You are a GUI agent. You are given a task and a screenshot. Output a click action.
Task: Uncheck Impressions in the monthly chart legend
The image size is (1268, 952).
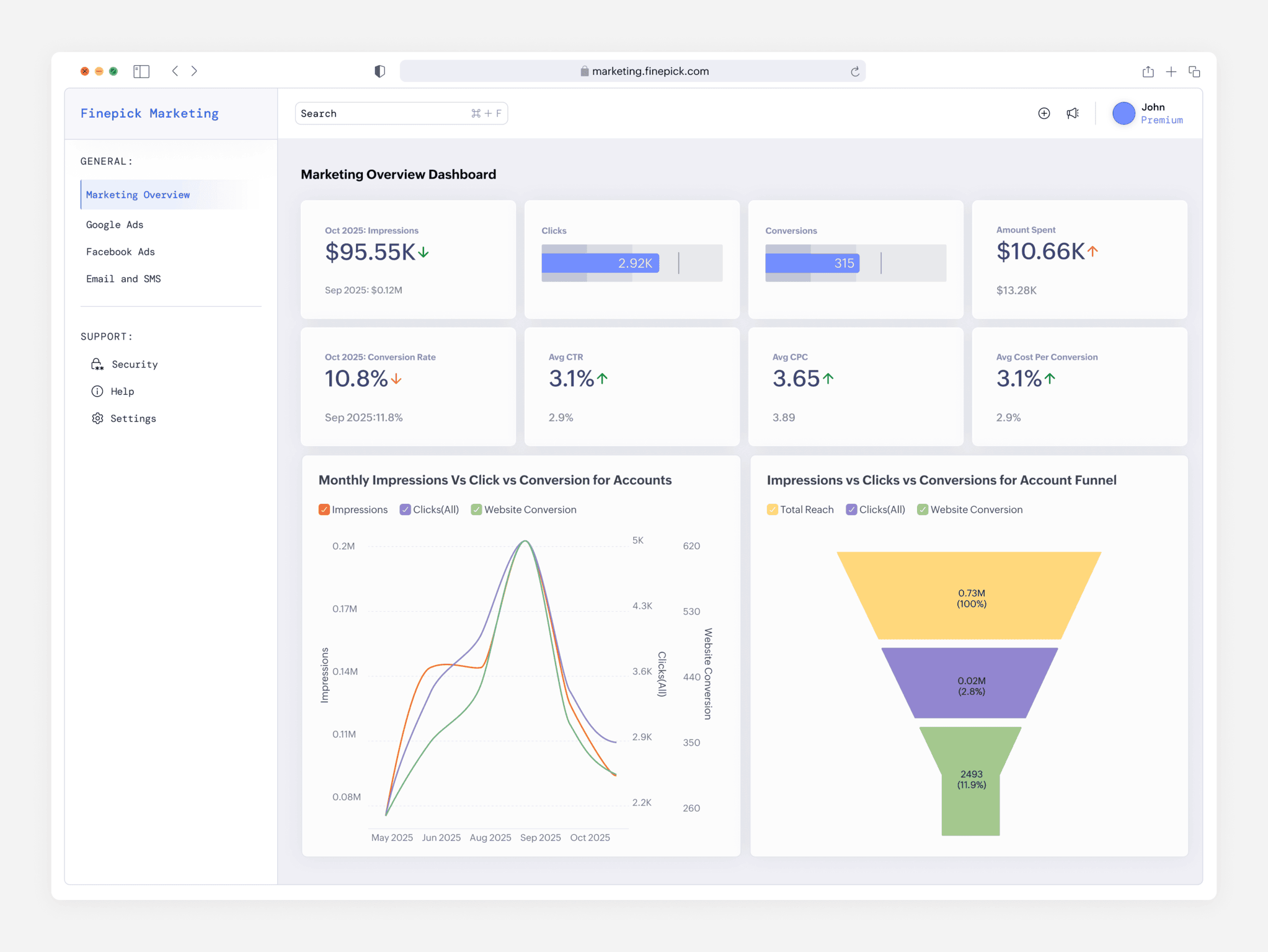(x=324, y=509)
